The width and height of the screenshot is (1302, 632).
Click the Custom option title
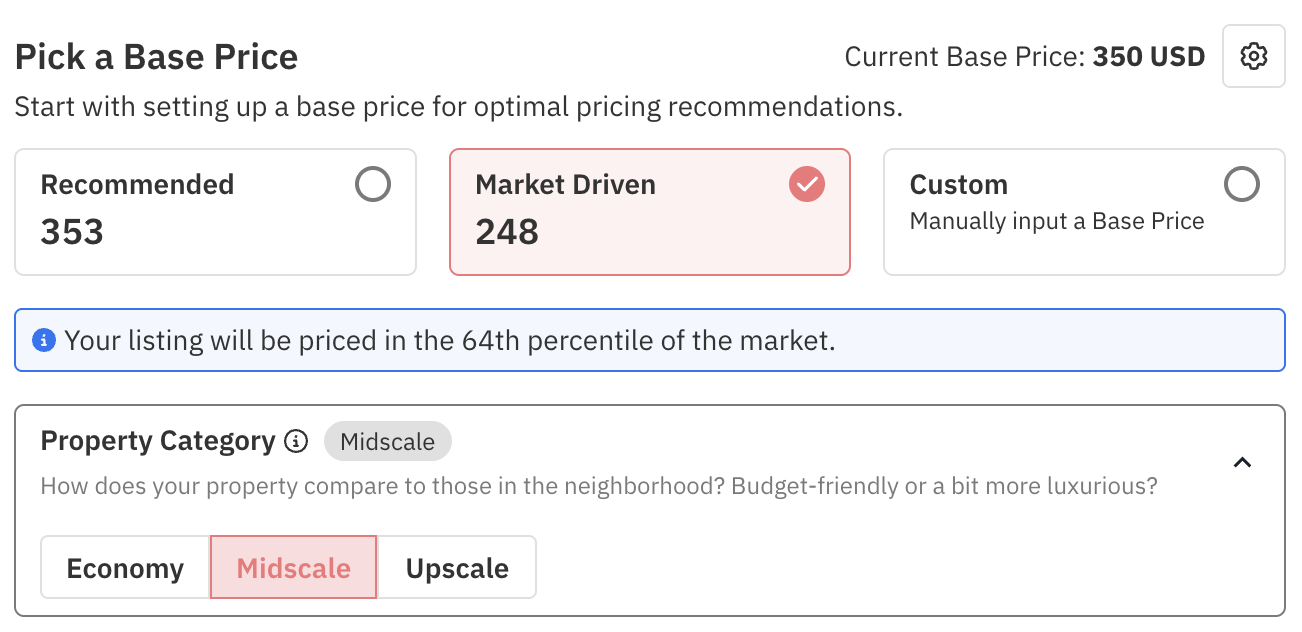pos(958,185)
